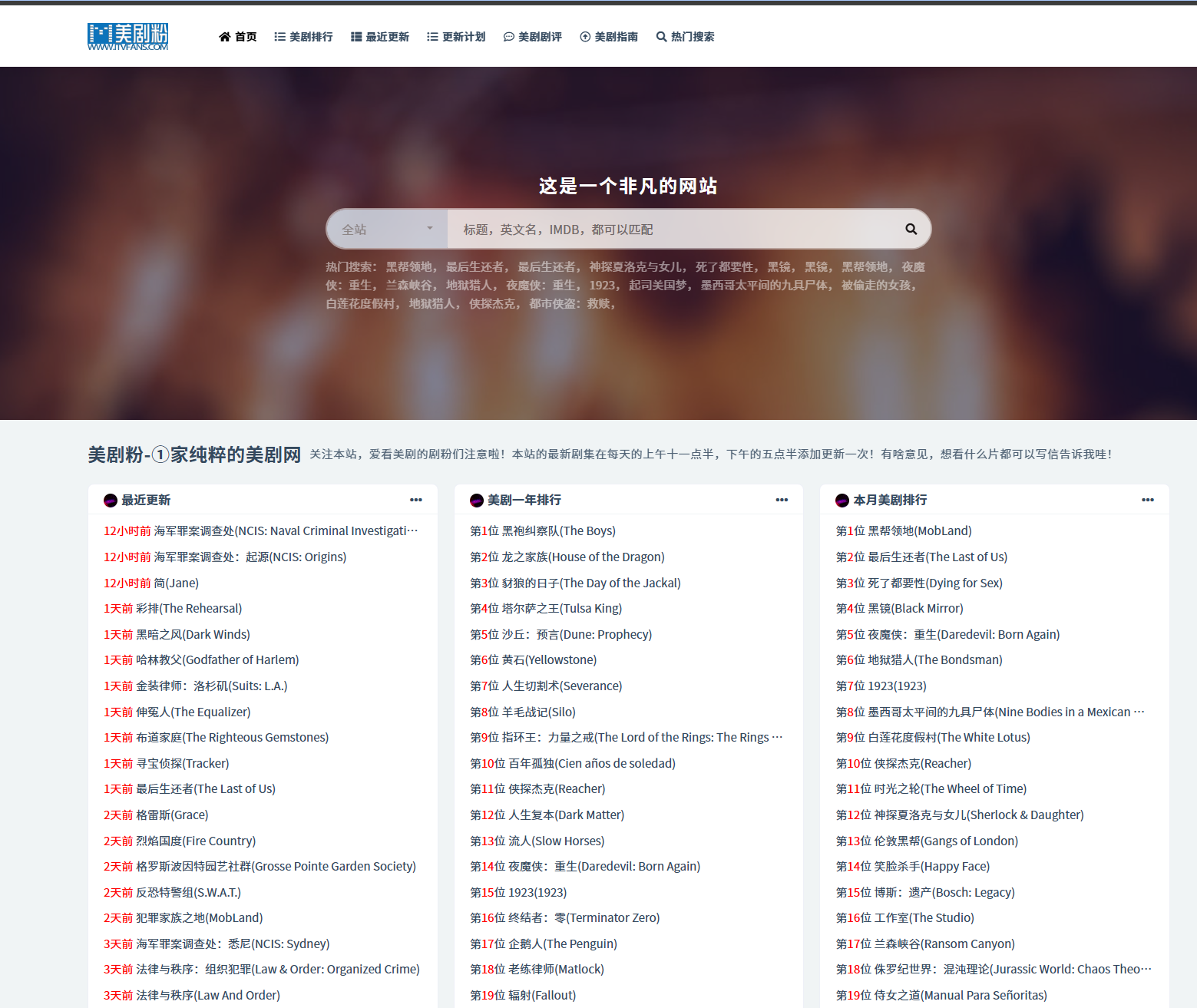
Task: Click 彩排(The Rehearsal) in recent updates
Action: coord(189,609)
